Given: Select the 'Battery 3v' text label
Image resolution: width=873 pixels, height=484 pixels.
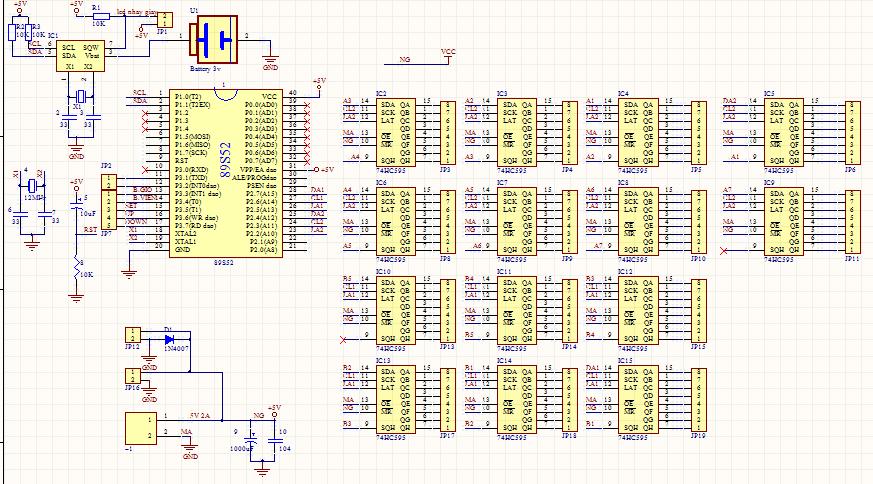Looking at the screenshot, I should point(205,69).
